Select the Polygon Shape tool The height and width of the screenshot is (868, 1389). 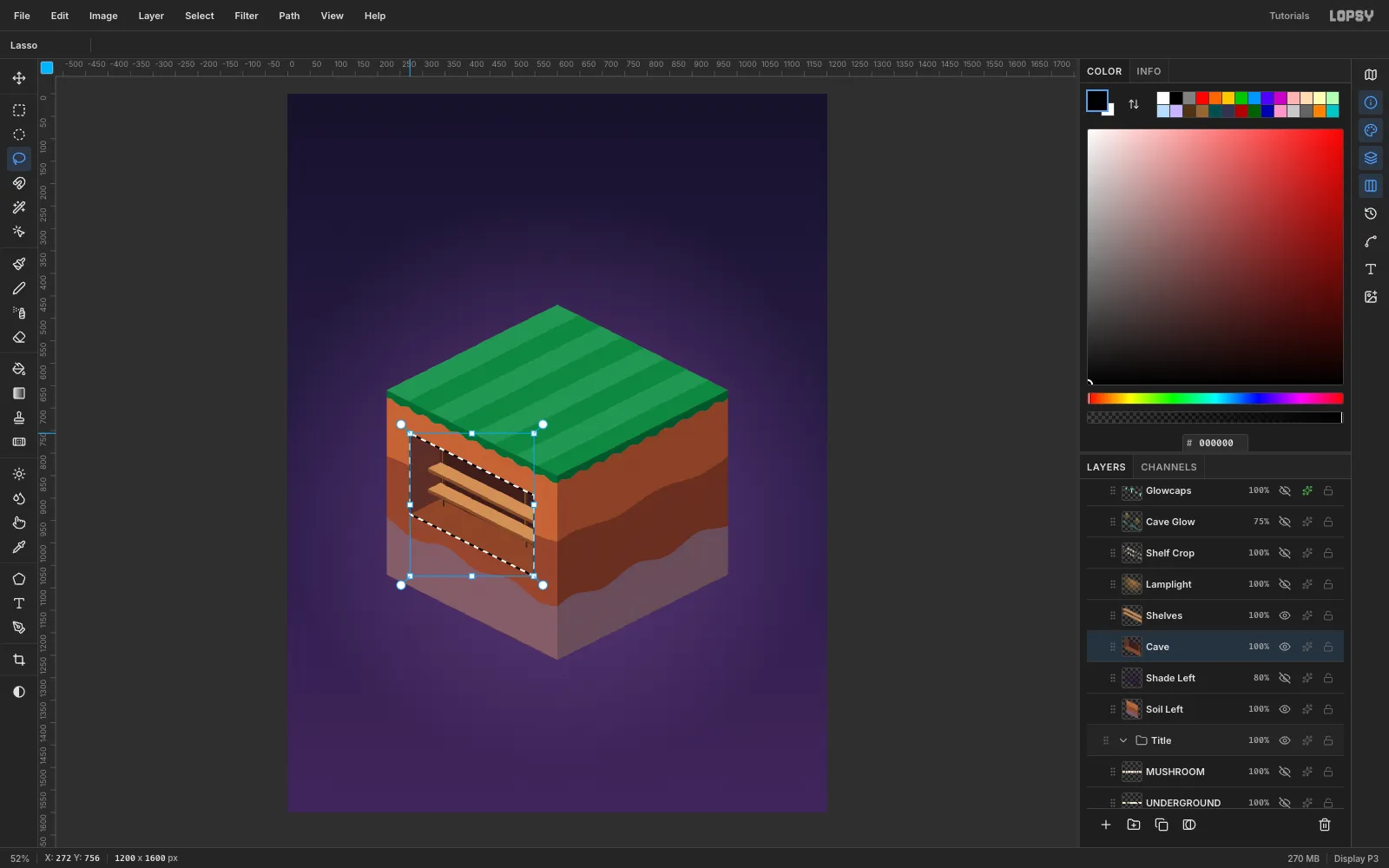(19, 579)
